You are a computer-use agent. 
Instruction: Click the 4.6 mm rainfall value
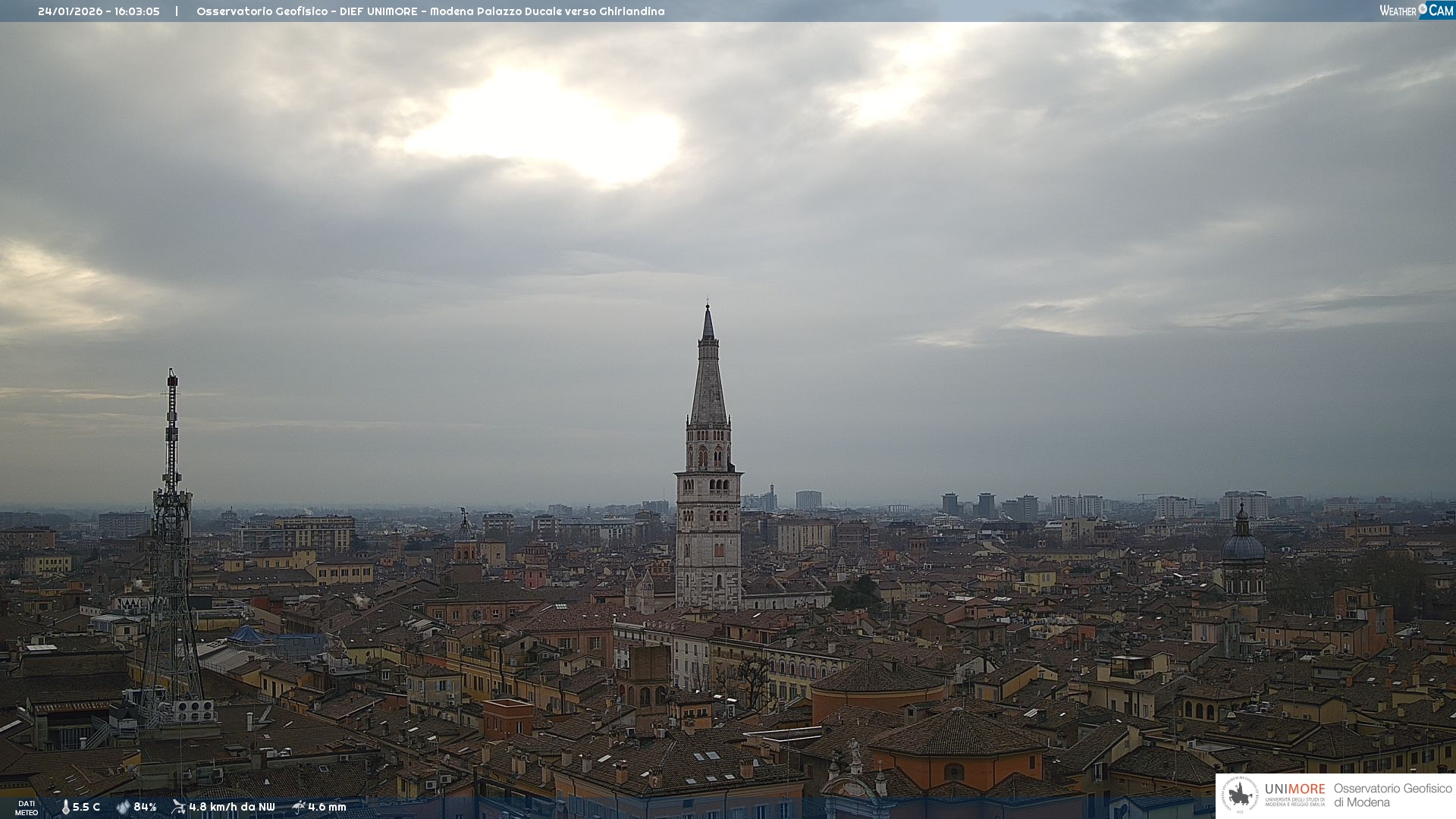[327, 808]
